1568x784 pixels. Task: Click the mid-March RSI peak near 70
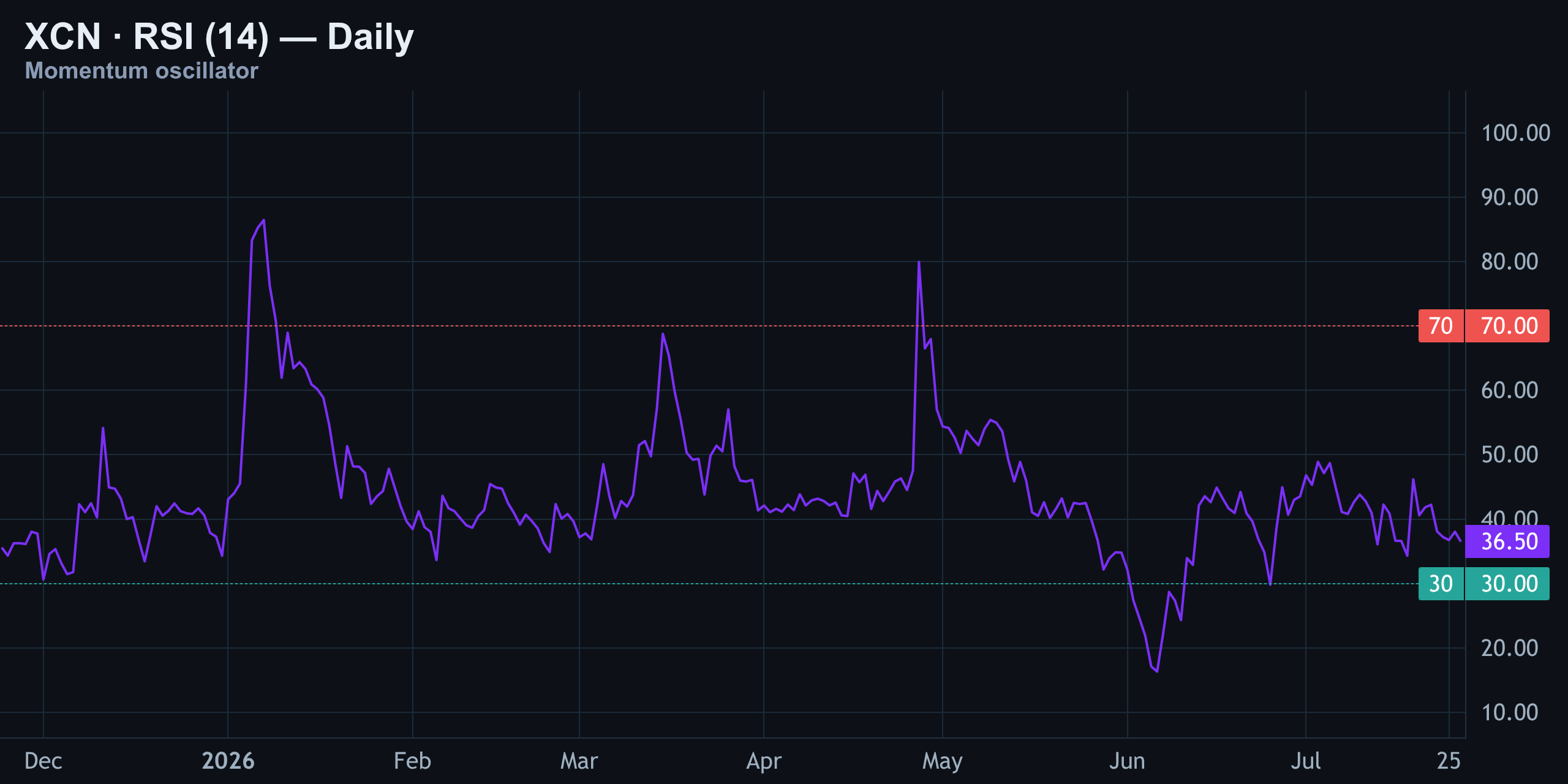[663, 334]
